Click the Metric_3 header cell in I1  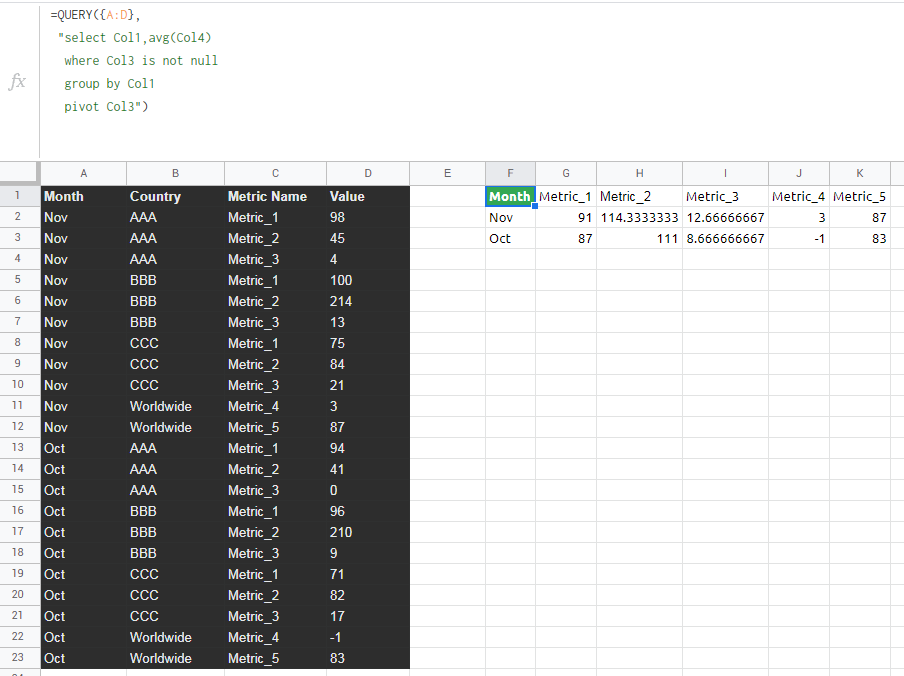(x=725, y=196)
